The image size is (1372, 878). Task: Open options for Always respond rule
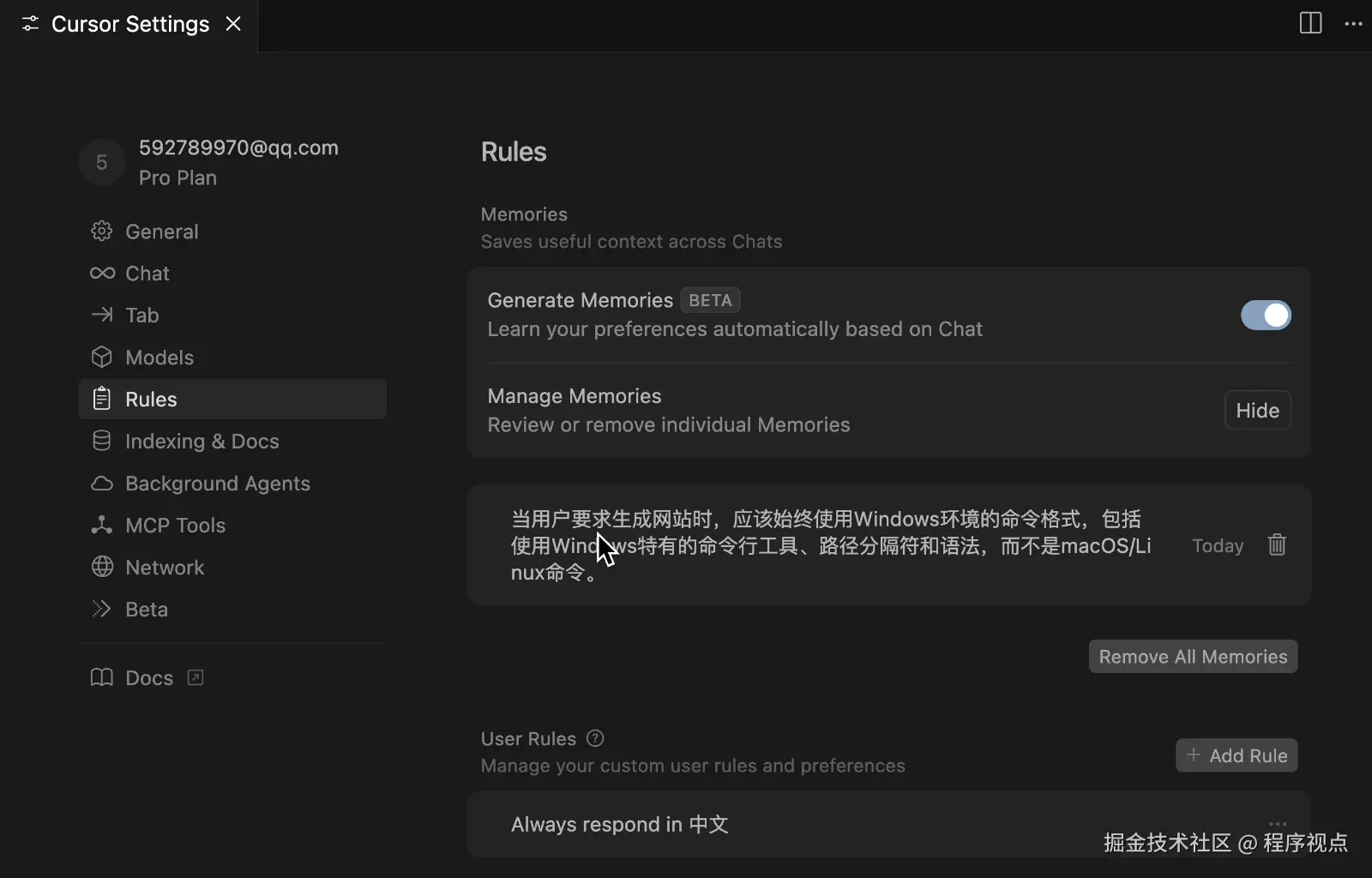tap(1278, 824)
